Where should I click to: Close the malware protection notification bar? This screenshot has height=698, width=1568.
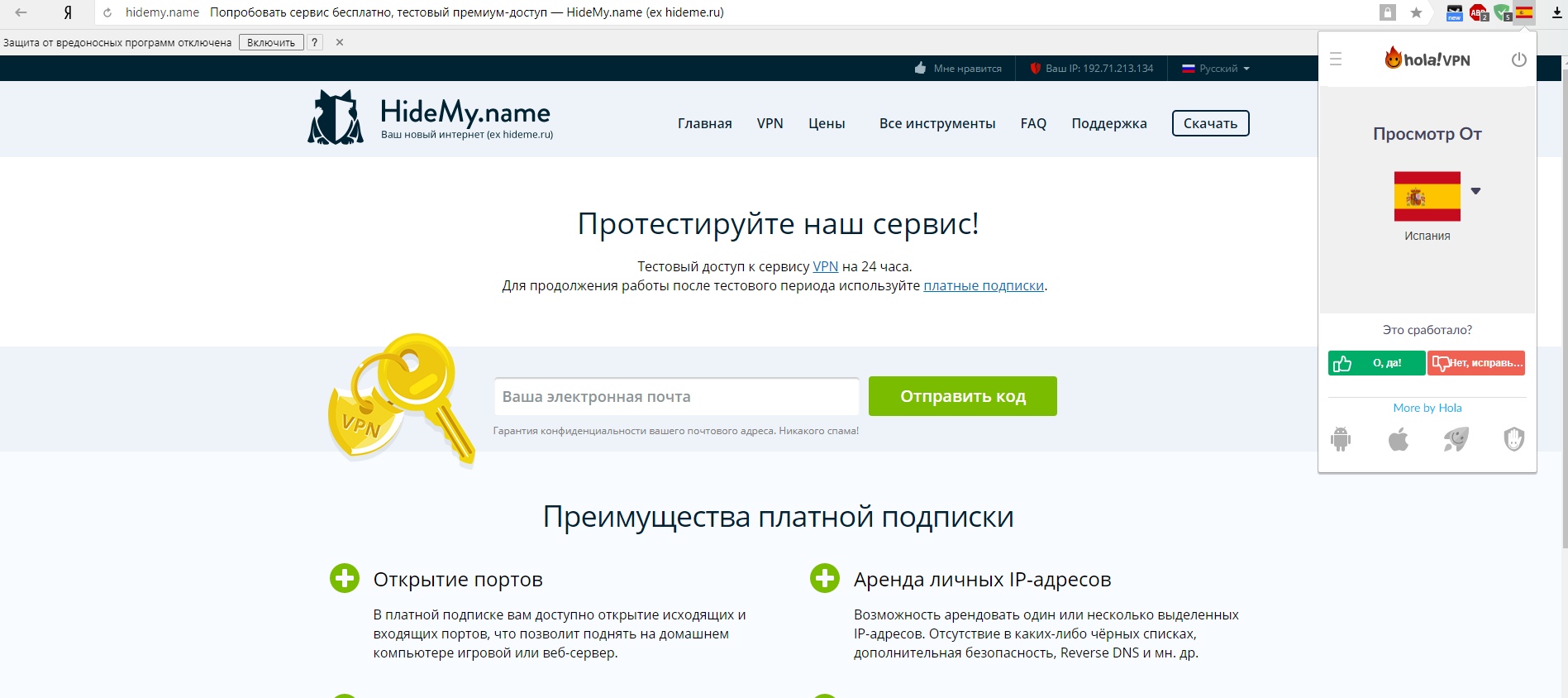pyautogui.click(x=340, y=42)
